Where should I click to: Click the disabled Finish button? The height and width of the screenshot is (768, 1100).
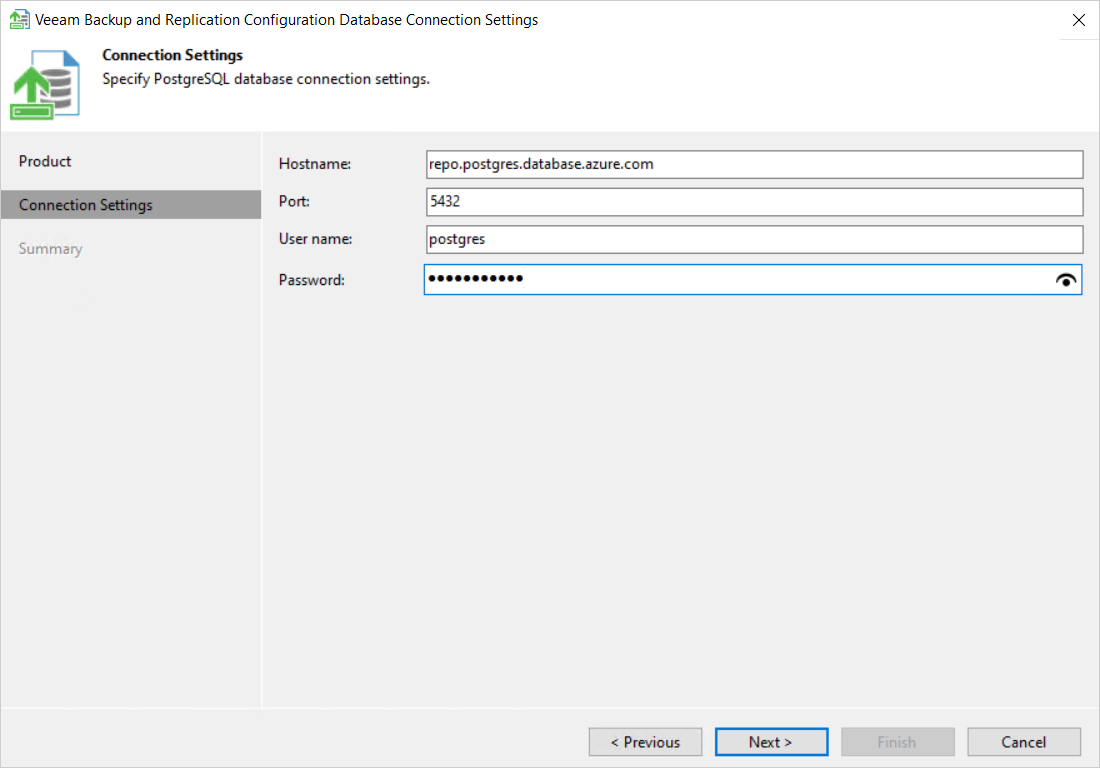897,742
